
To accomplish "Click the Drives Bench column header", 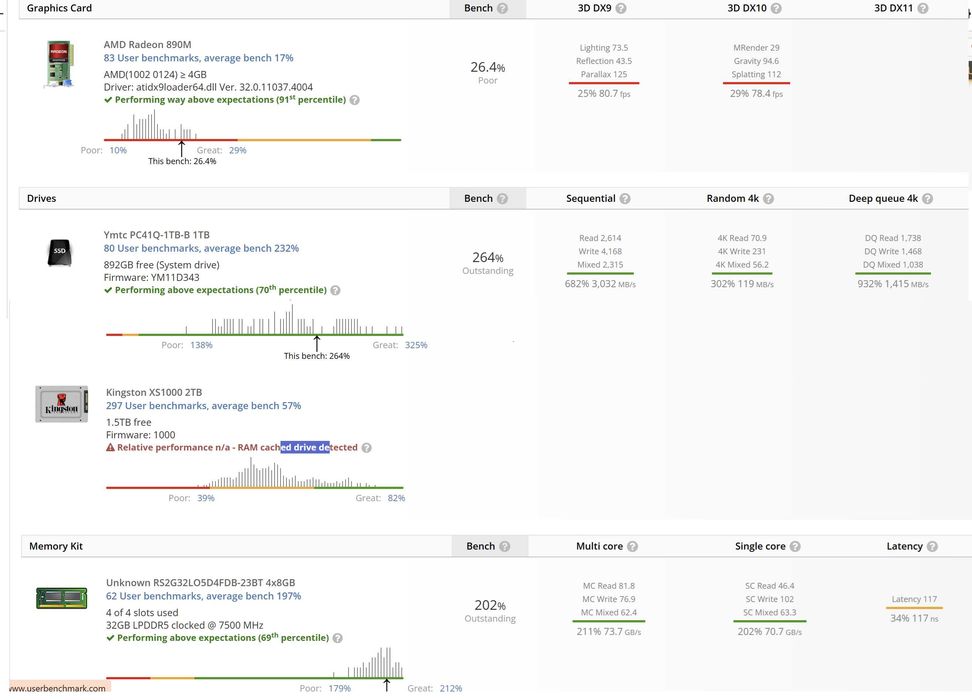I will coord(486,199).
